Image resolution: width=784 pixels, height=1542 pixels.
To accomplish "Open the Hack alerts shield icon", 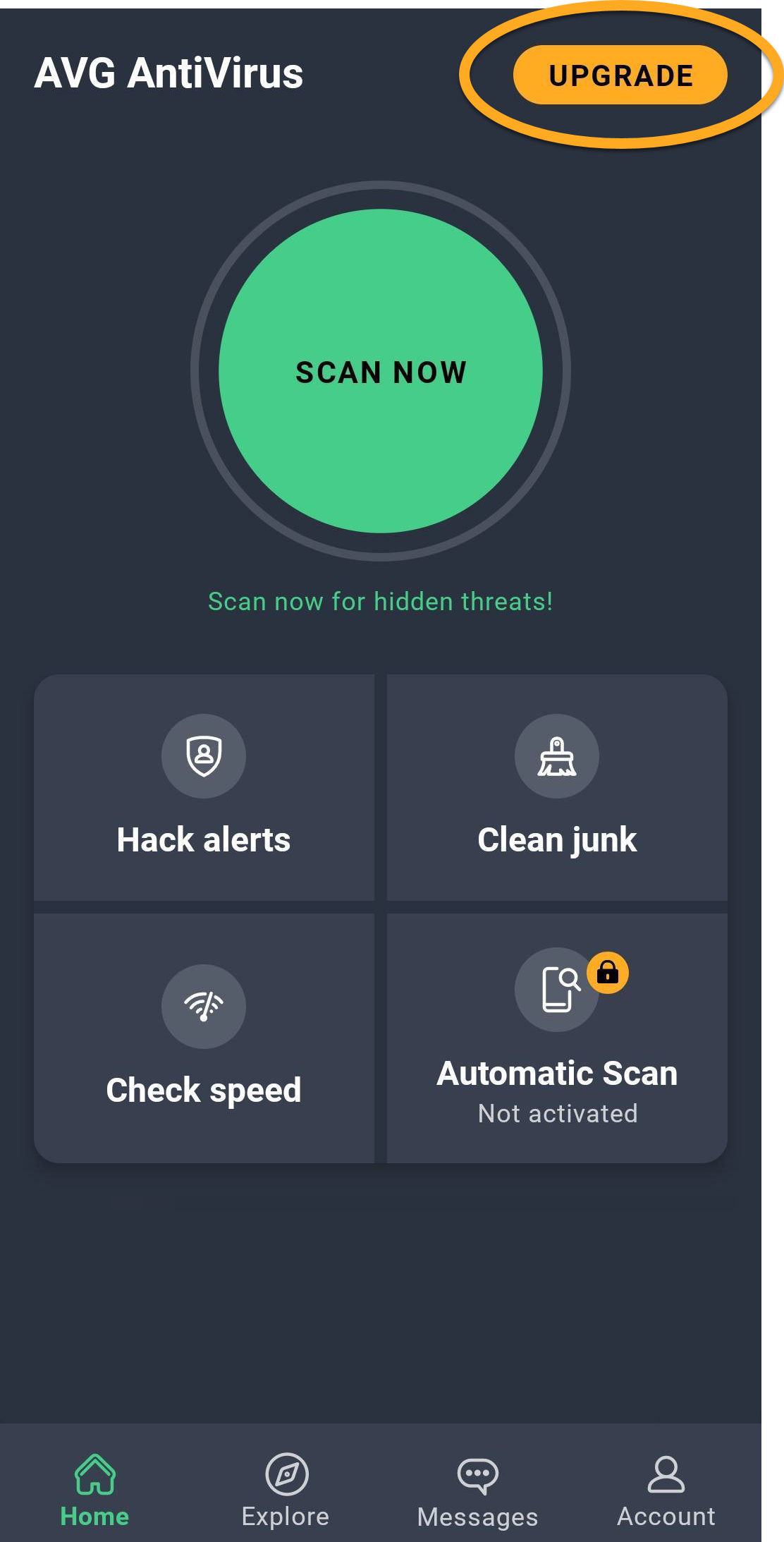I will (x=204, y=756).
